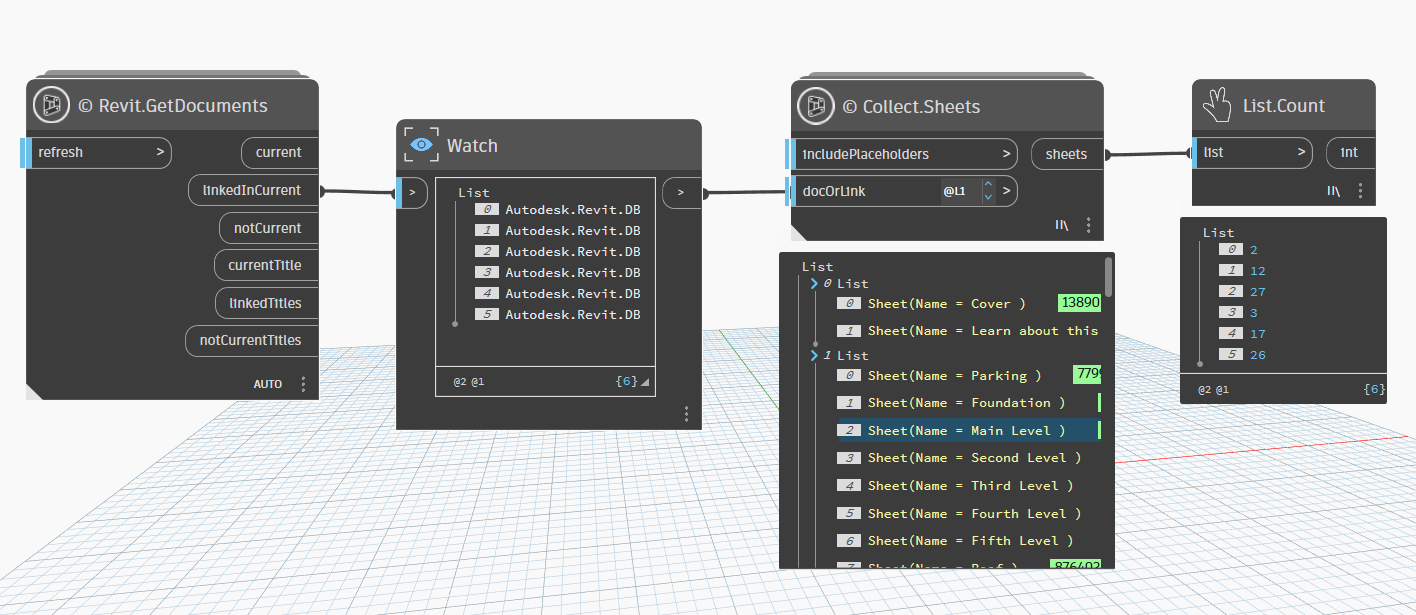This screenshot has width=1416, height=615.
Task: Click the Collect.Sheets node icon
Action: [x=816, y=106]
